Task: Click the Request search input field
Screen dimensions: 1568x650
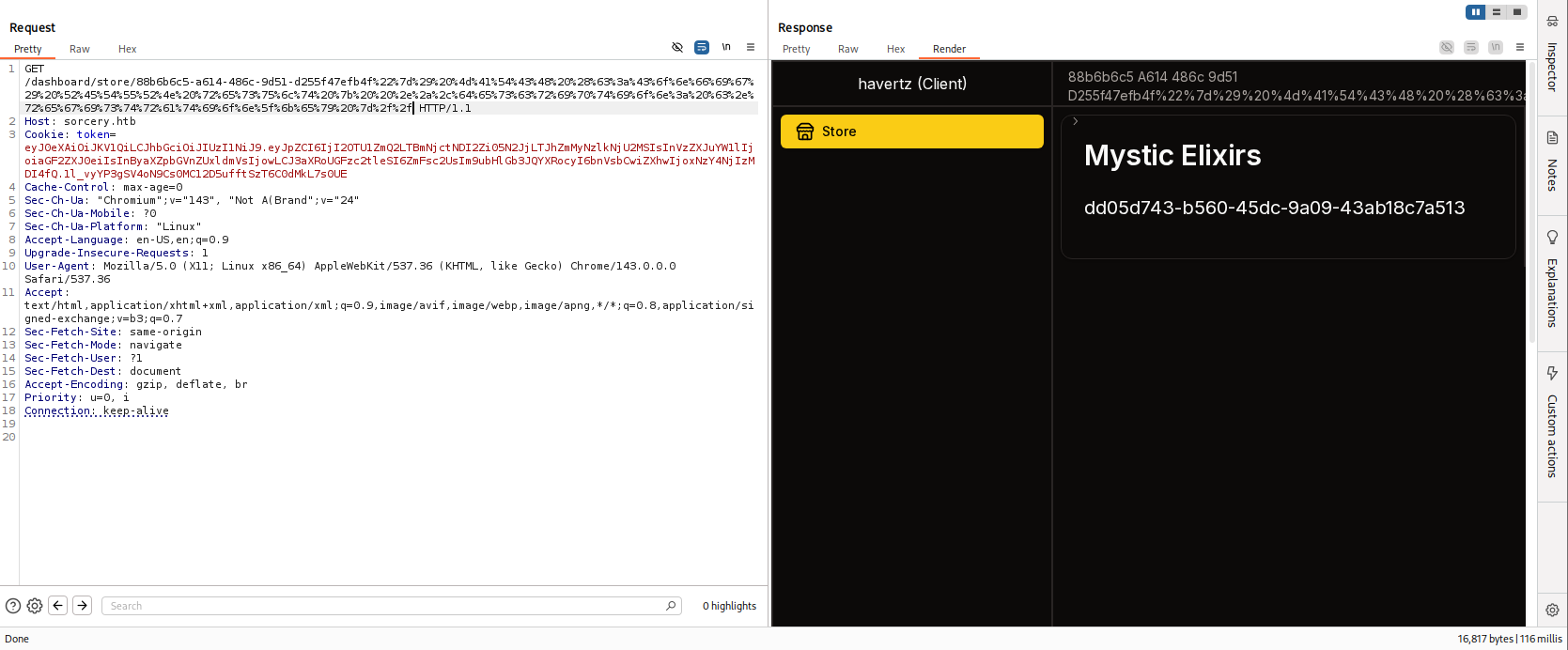Action: coord(385,606)
